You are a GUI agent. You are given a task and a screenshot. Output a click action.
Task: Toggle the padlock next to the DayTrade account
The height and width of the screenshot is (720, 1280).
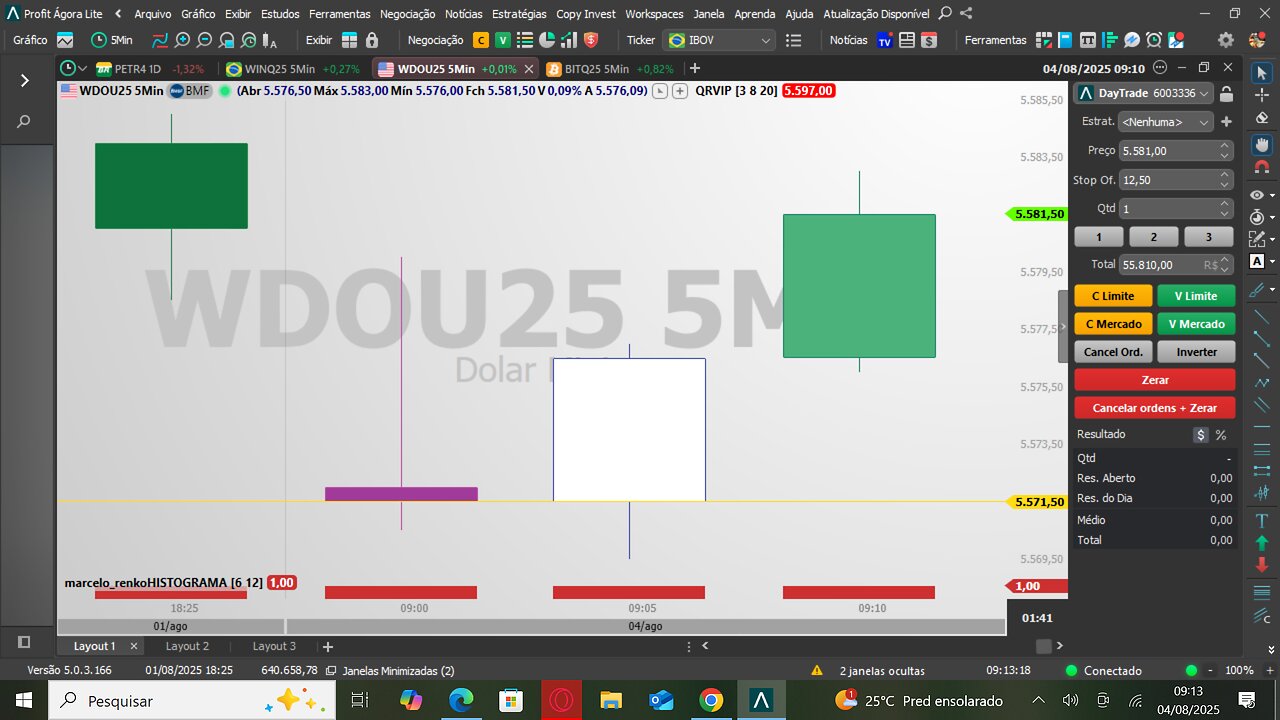1227,93
